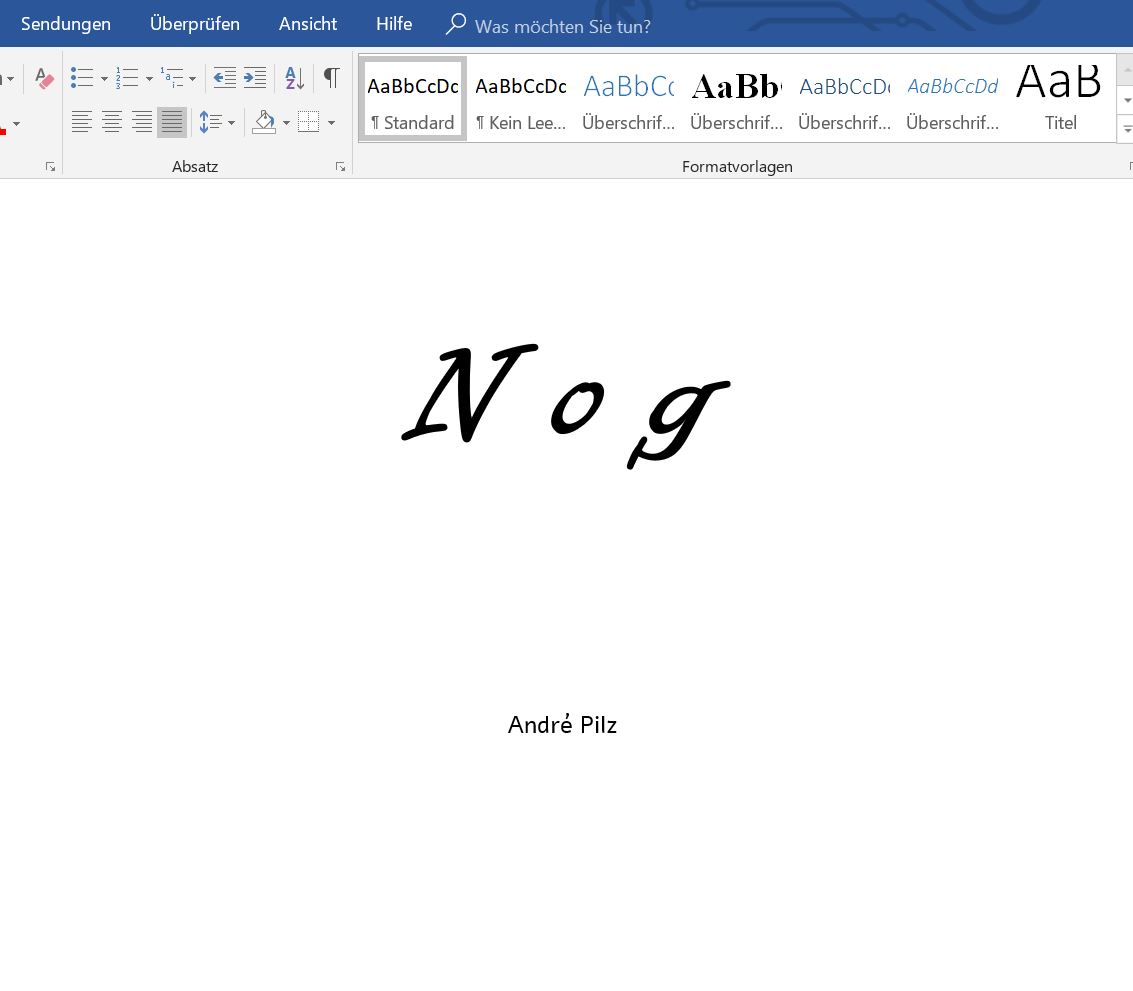Image resolution: width=1133 pixels, height=991 pixels.
Task: Align text right
Action: [x=142, y=122]
